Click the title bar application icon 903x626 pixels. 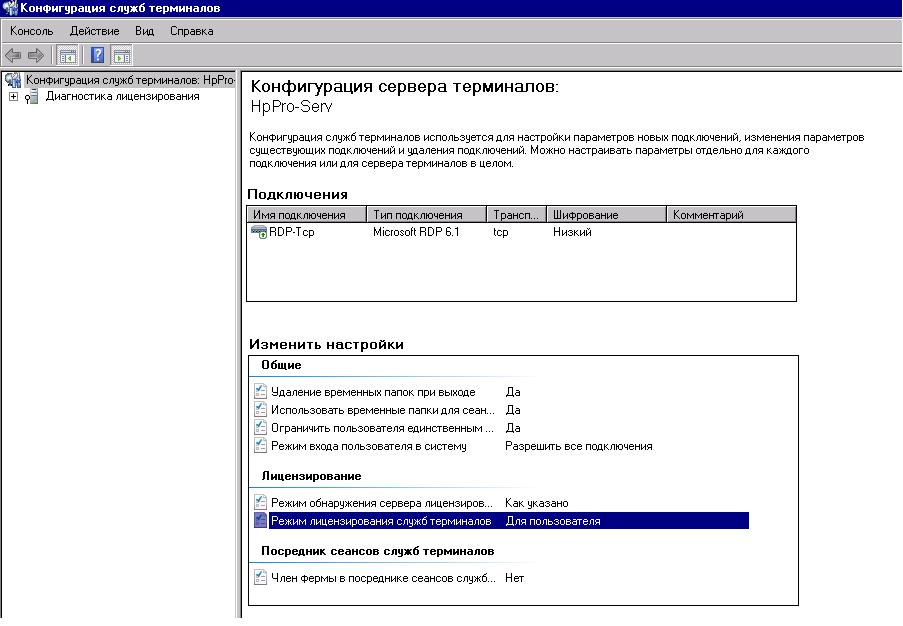tap(10, 8)
